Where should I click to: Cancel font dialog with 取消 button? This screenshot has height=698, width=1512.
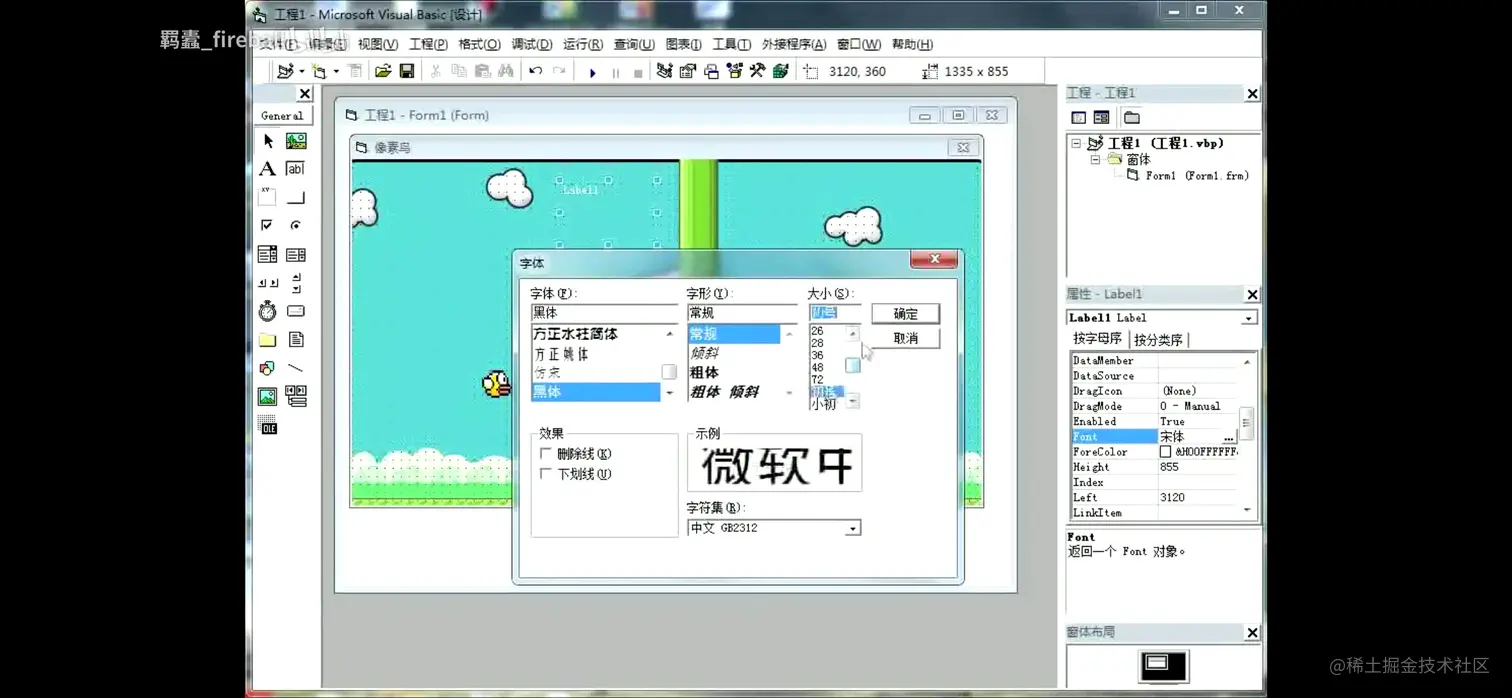(x=905, y=338)
